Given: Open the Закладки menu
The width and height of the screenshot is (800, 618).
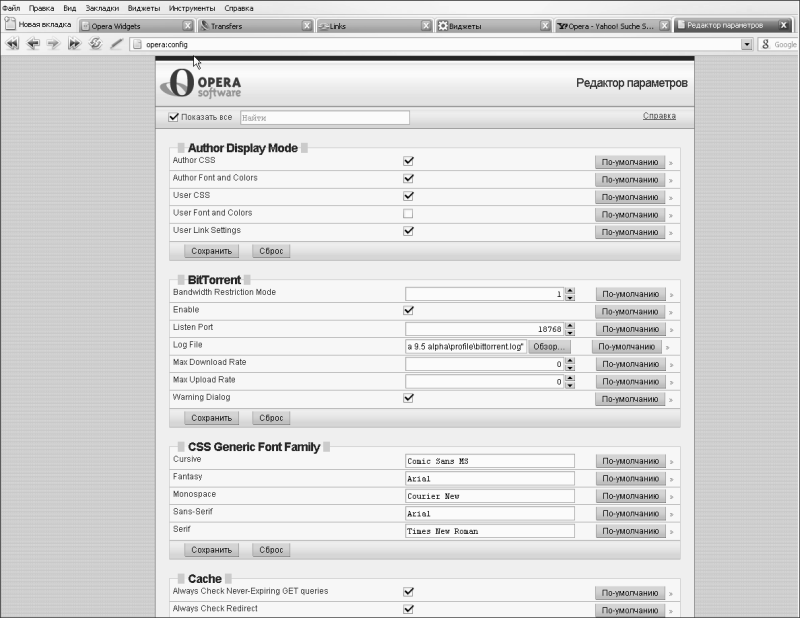Looking at the screenshot, I should [102, 7].
